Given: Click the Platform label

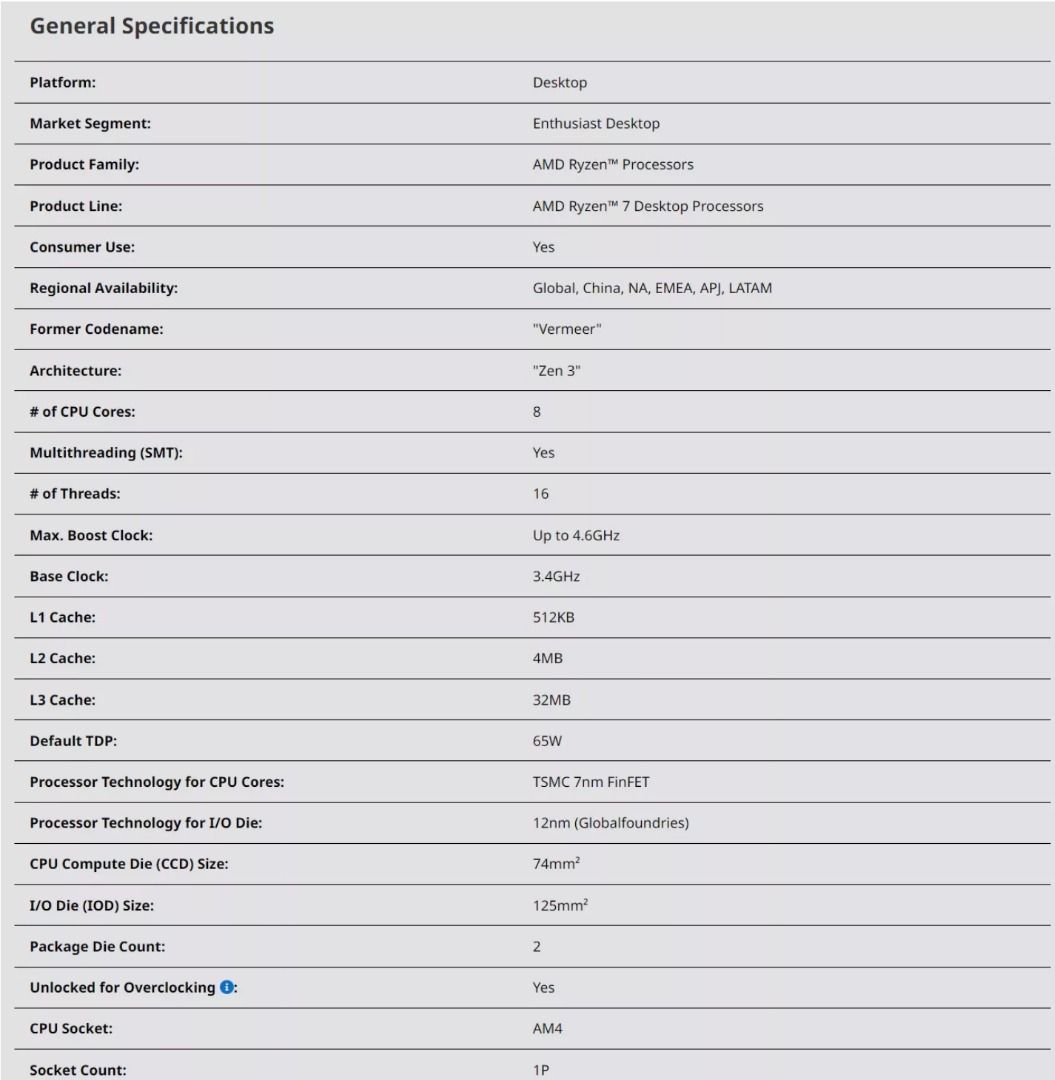Looking at the screenshot, I should click(x=63, y=83).
